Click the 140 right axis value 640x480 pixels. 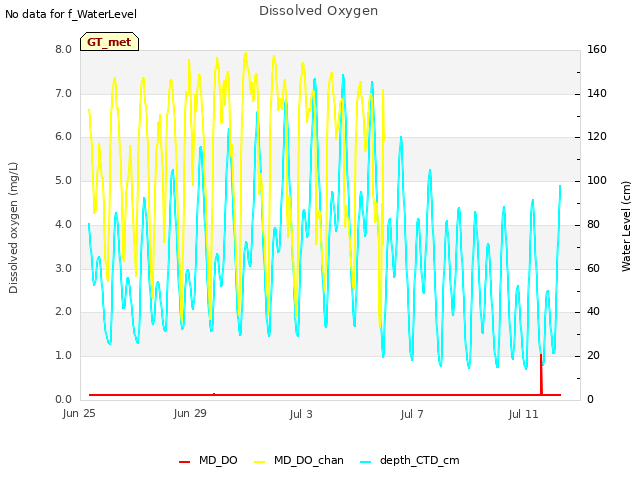(x=597, y=93)
